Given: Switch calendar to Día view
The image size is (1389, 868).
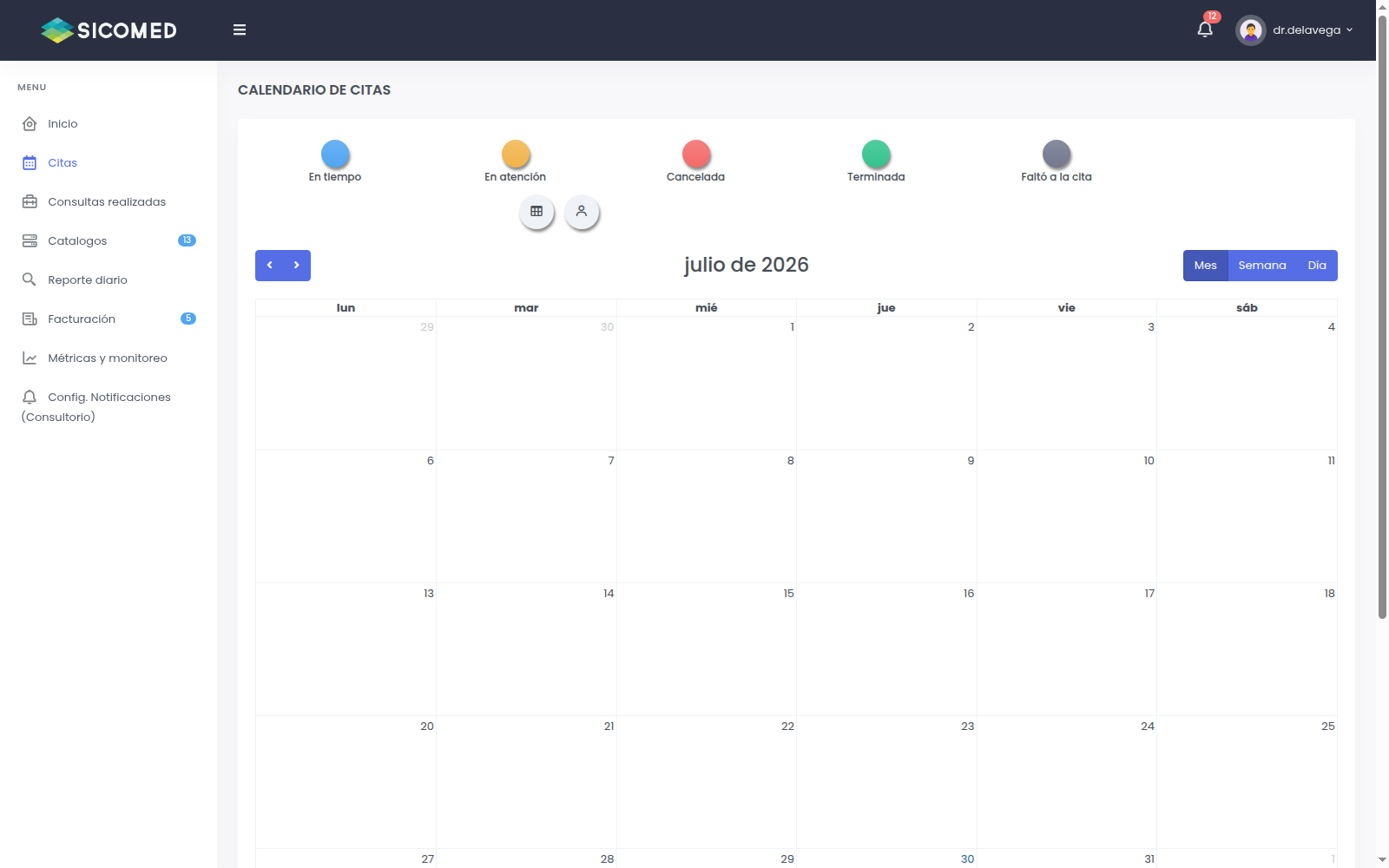Looking at the screenshot, I should pyautogui.click(x=1317, y=266).
